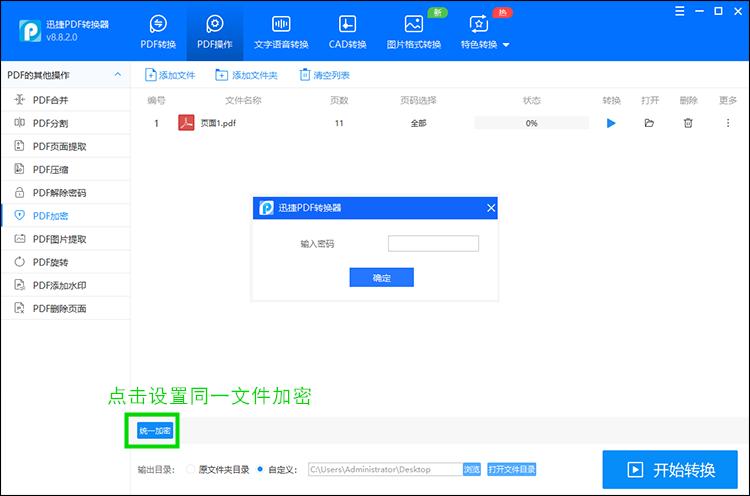Select PDF添加水印 in the sidebar
The image size is (750, 496).
[65, 285]
